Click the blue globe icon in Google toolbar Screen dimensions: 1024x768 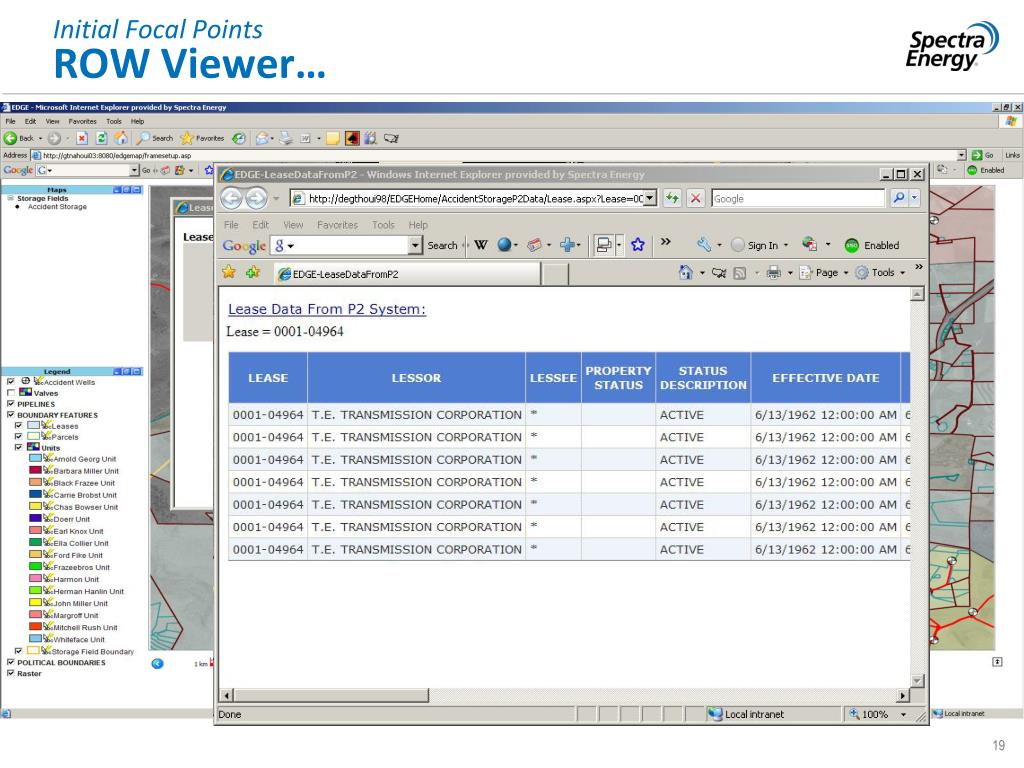pyautogui.click(x=504, y=245)
